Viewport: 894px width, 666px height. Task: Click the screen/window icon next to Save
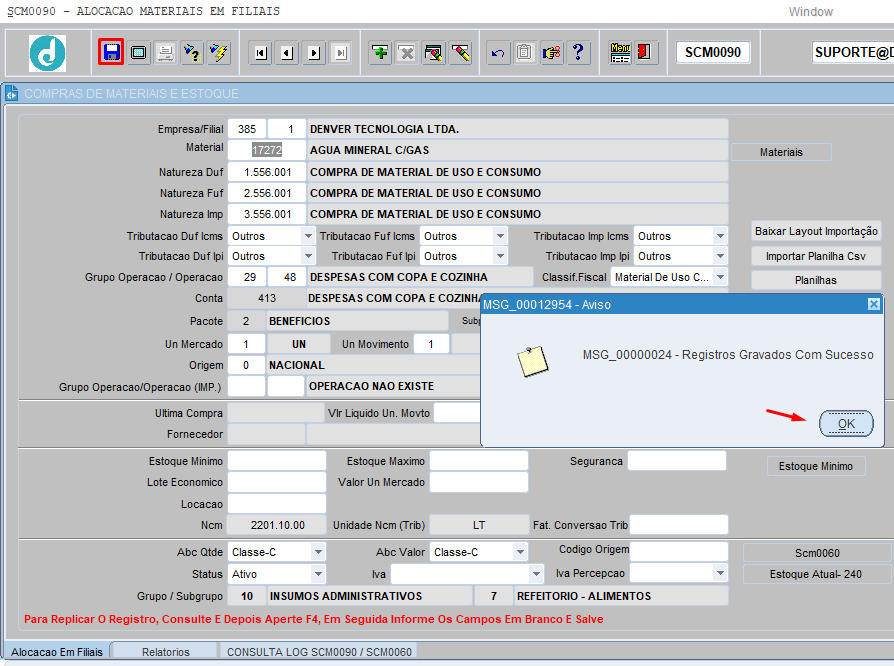(x=138, y=53)
